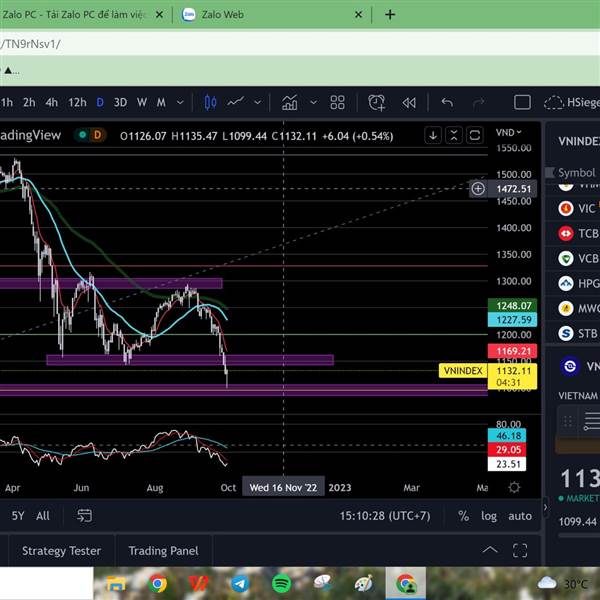Toggle auto scale mode
Screen dimensions: 600x600
tap(520, 516)
